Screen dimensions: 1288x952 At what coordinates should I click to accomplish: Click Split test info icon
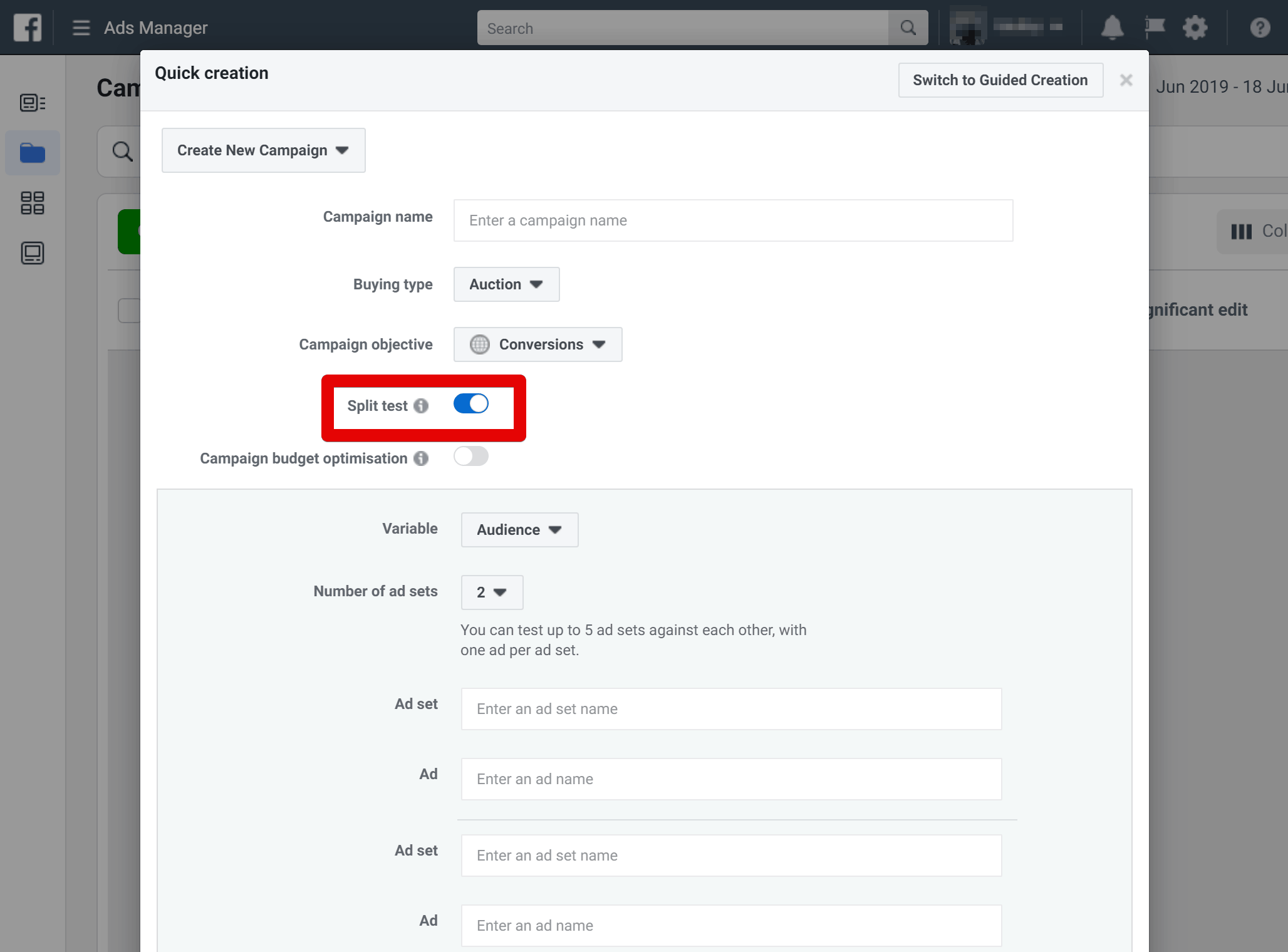tap(421, 406)
